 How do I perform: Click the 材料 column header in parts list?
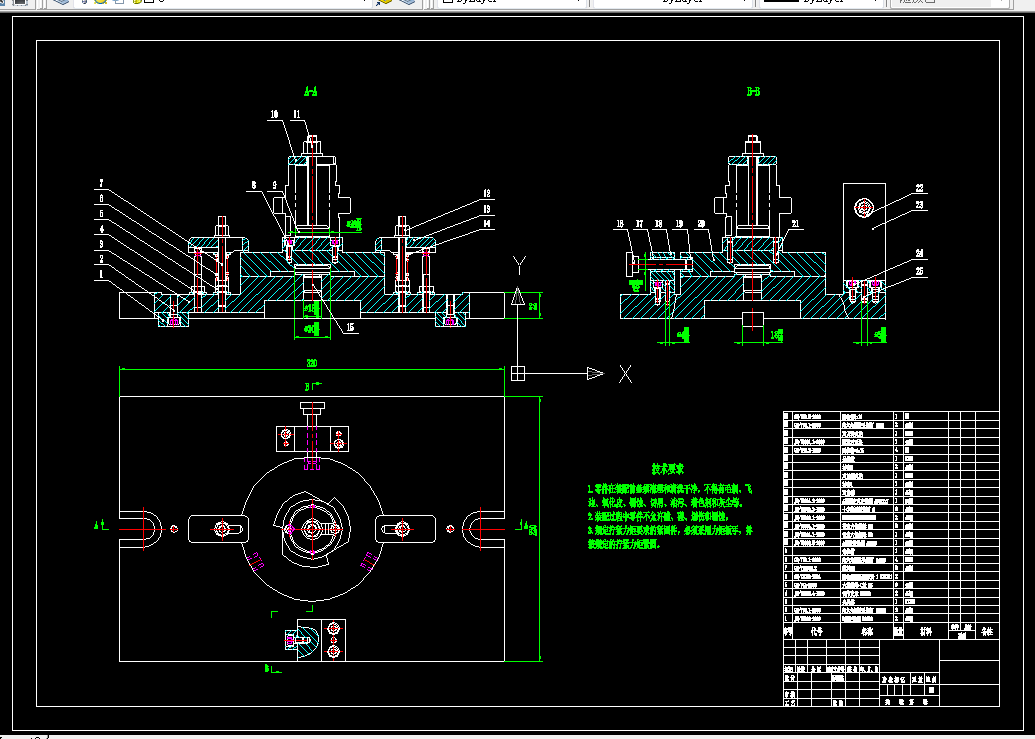click(926, 631)
